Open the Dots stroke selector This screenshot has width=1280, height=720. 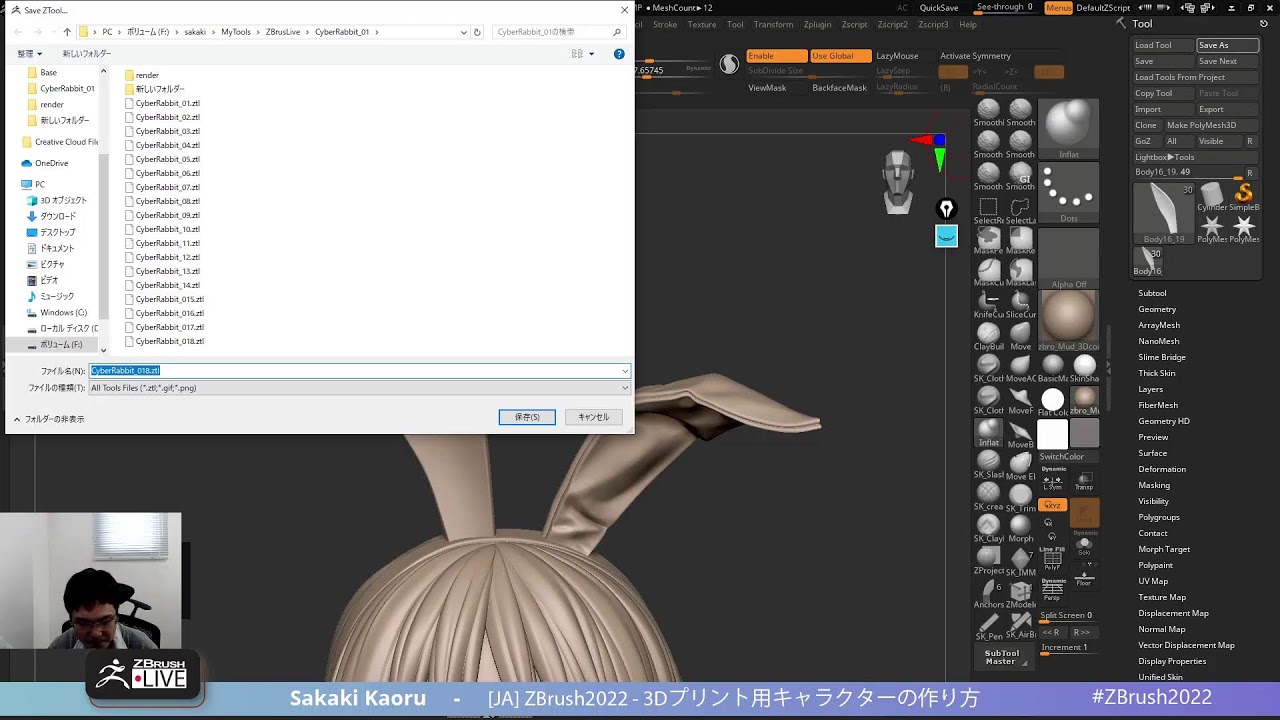coord(1068,193)
